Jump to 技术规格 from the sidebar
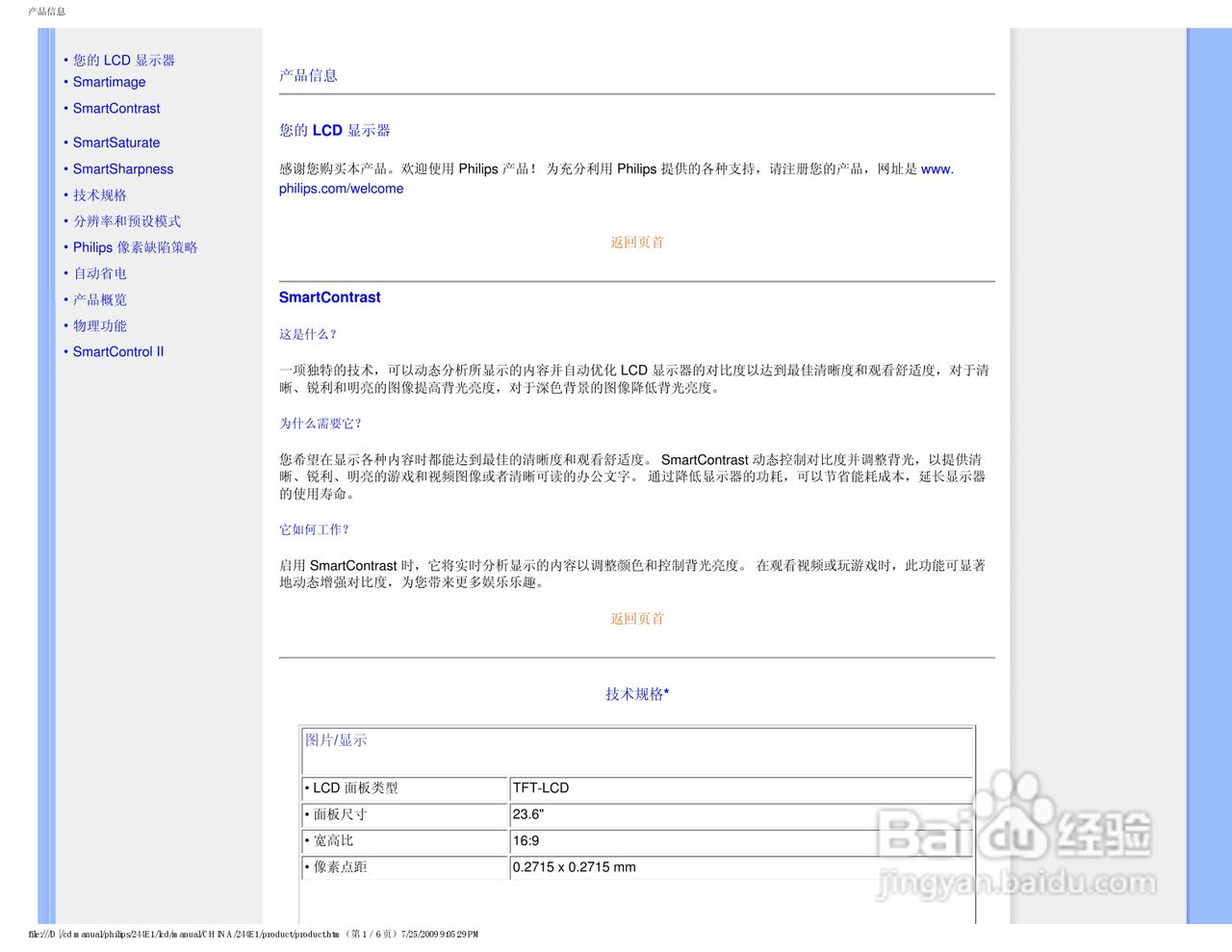Screen dimensions: 1232x952 tap(100, 194)
